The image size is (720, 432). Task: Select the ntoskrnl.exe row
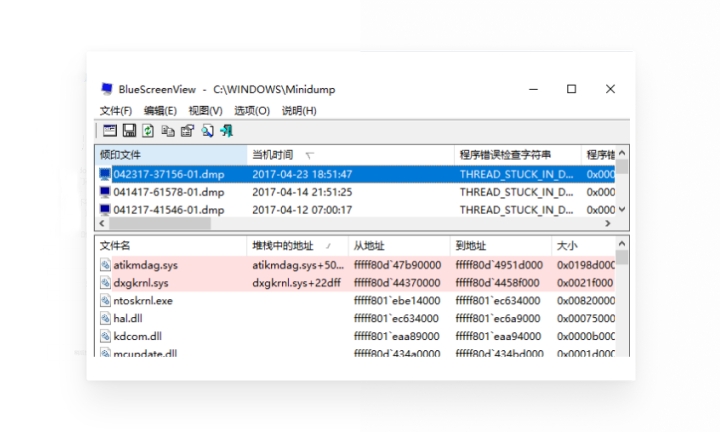click(x=355, y=301)
